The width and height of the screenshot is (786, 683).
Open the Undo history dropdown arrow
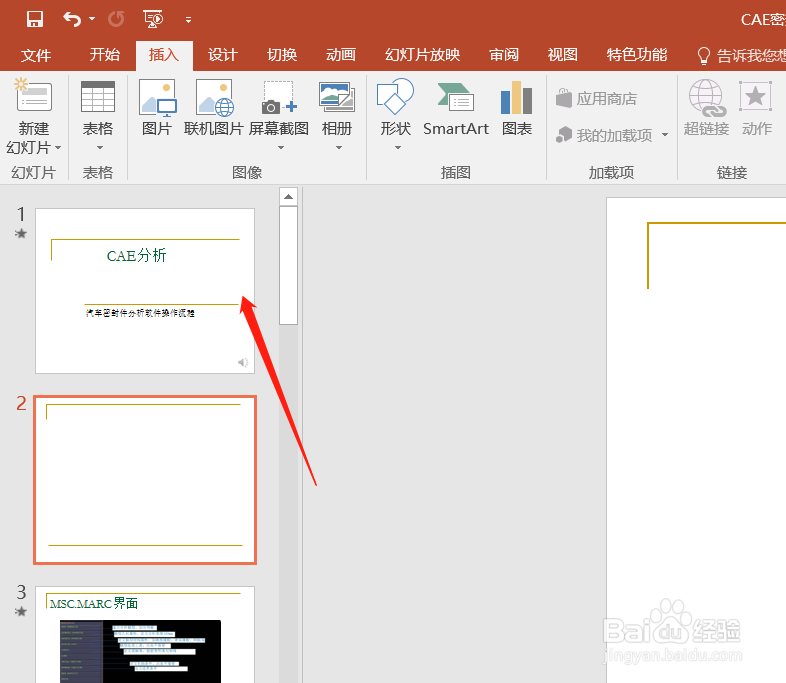point(92,19)
